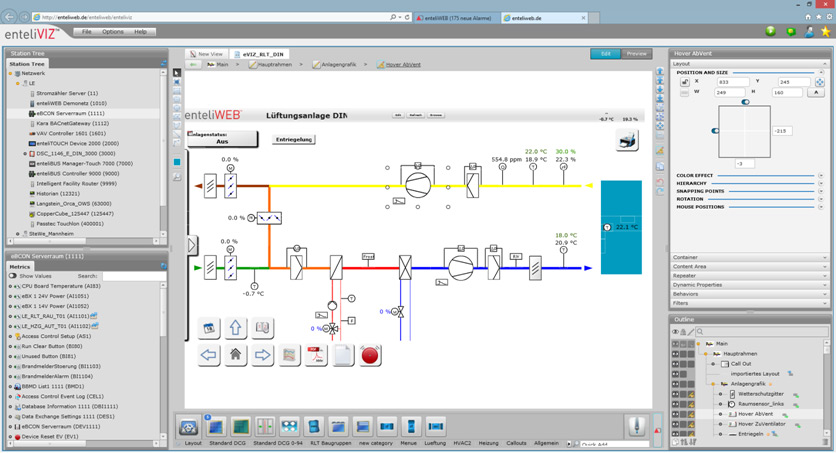Click the home button in the graphic
The height and width of the screenshot is (453, 836).
tap(235, 355)
